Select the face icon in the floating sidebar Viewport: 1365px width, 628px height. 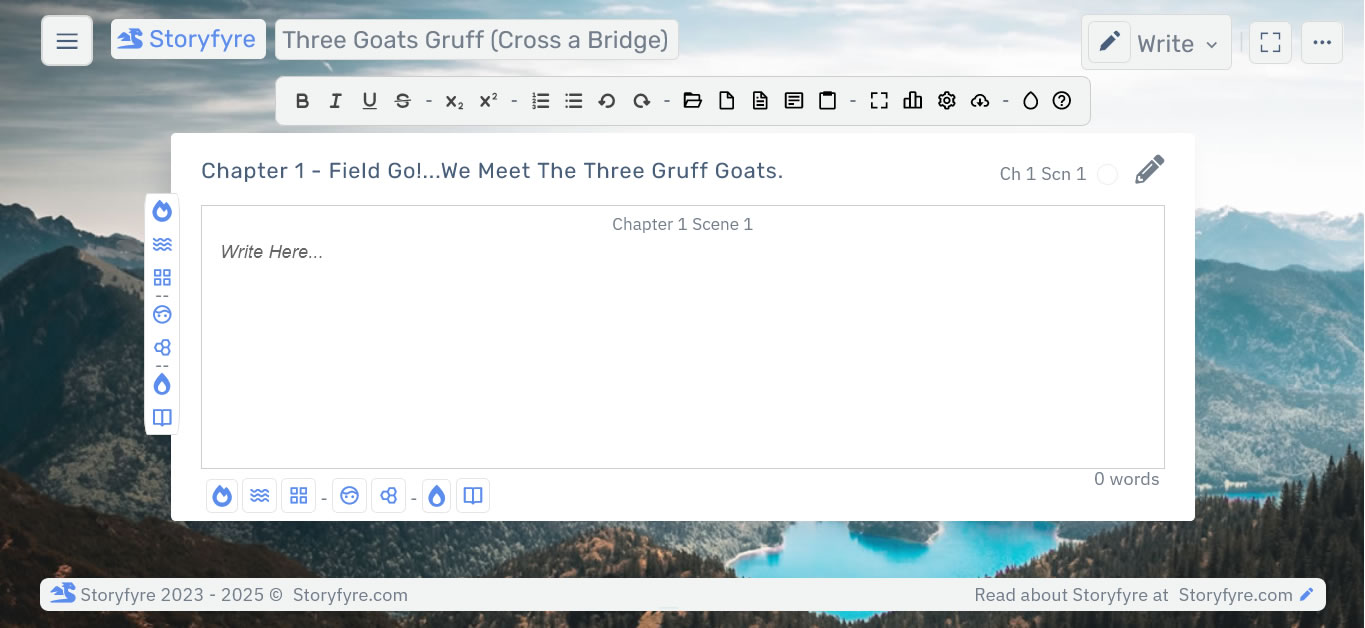point(162,314)
